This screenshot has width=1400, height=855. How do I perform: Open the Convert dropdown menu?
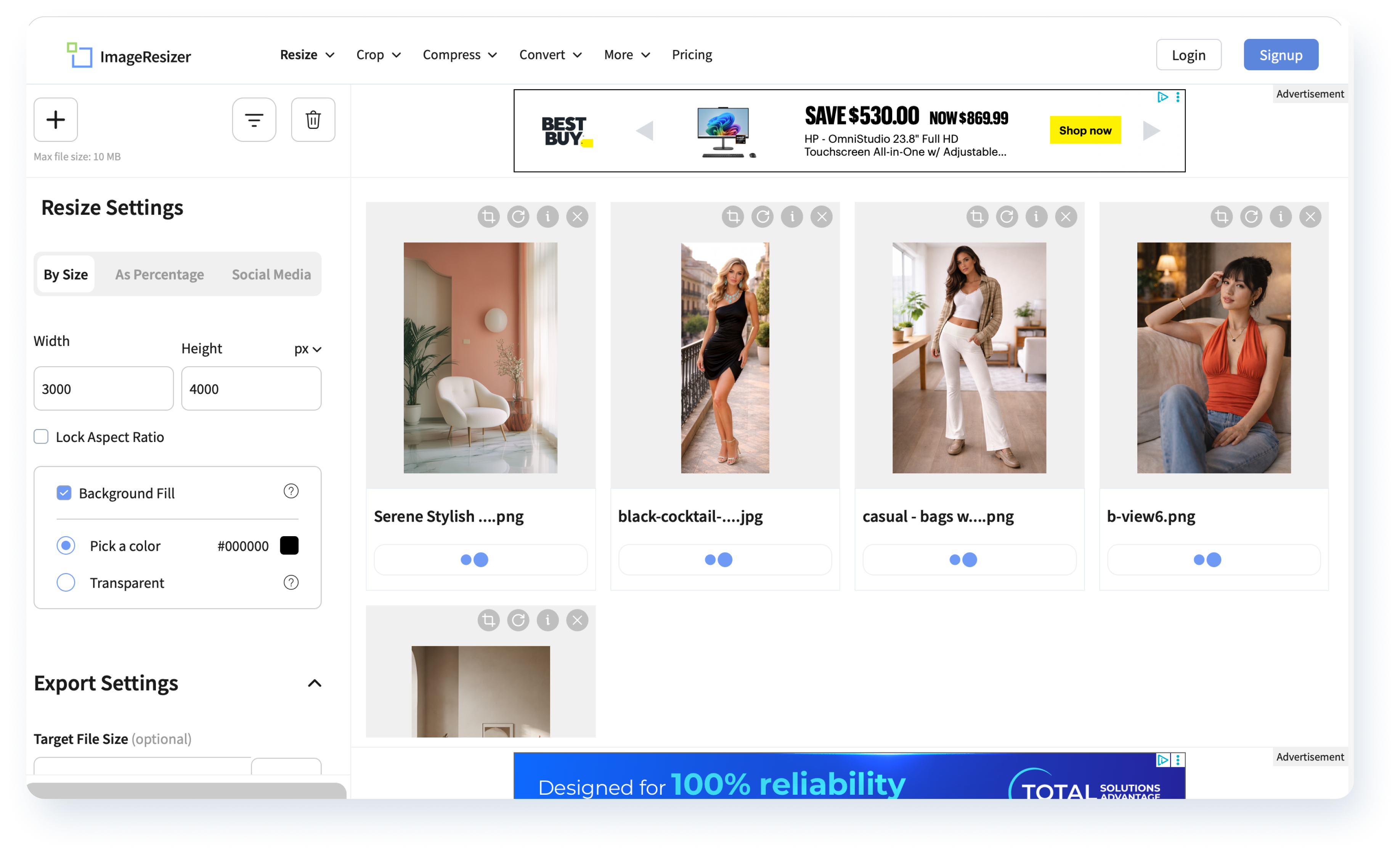pyautogui.click(x=551, y=55)
